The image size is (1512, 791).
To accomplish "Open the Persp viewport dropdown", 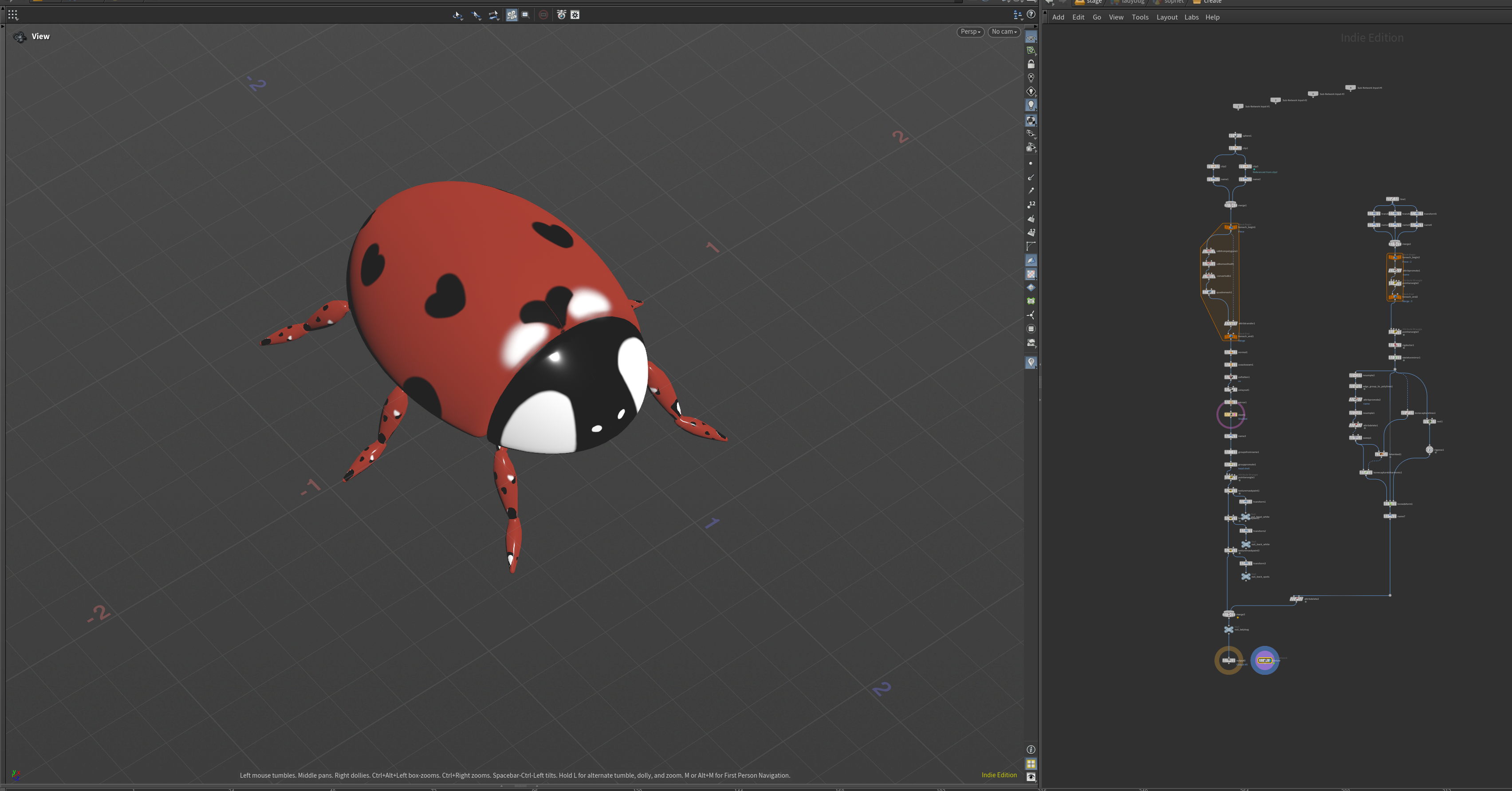I will 970,31.
